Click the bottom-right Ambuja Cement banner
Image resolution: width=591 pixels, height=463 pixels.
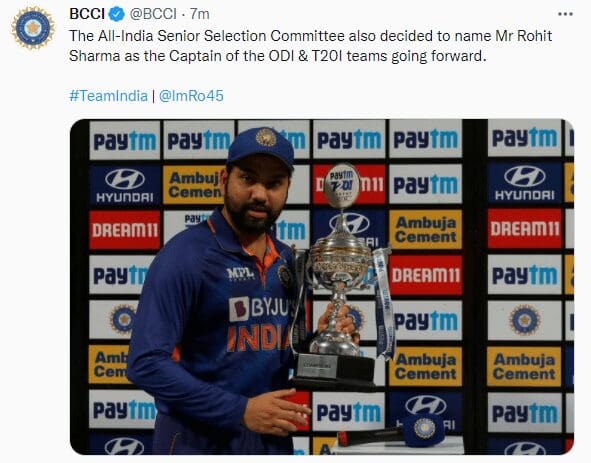(x=524, y=366)
